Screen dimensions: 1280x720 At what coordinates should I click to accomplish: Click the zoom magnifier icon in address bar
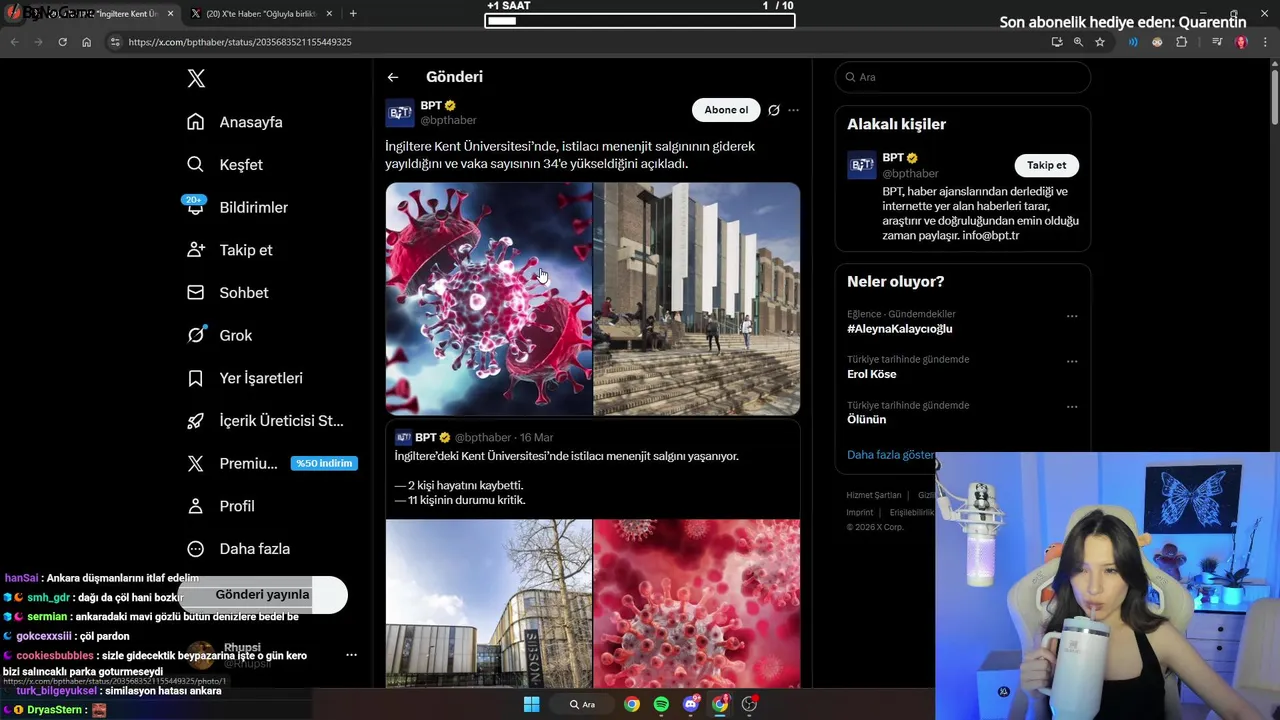click(1078, 42)
